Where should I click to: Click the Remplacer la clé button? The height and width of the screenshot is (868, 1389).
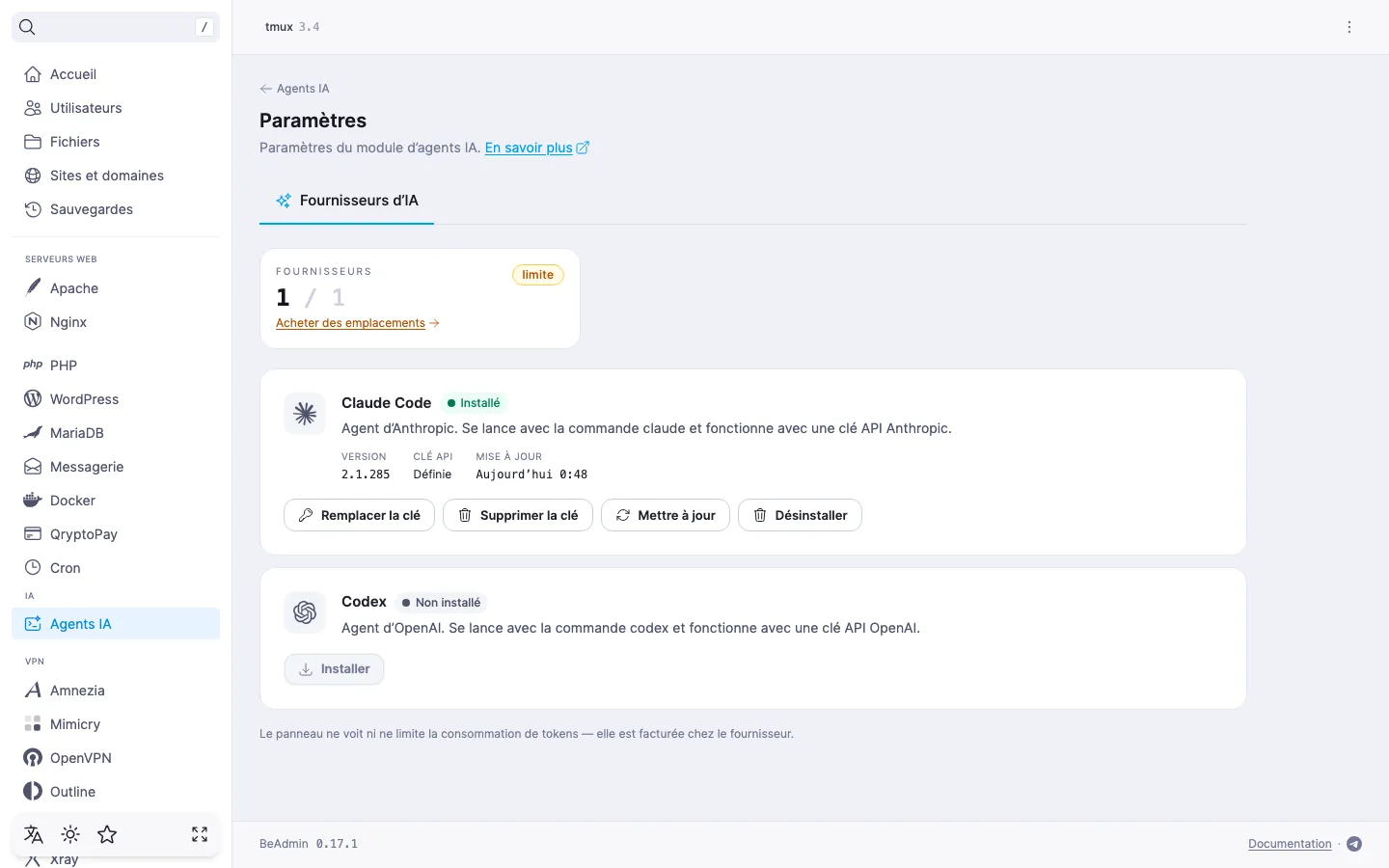coord(359,515)
